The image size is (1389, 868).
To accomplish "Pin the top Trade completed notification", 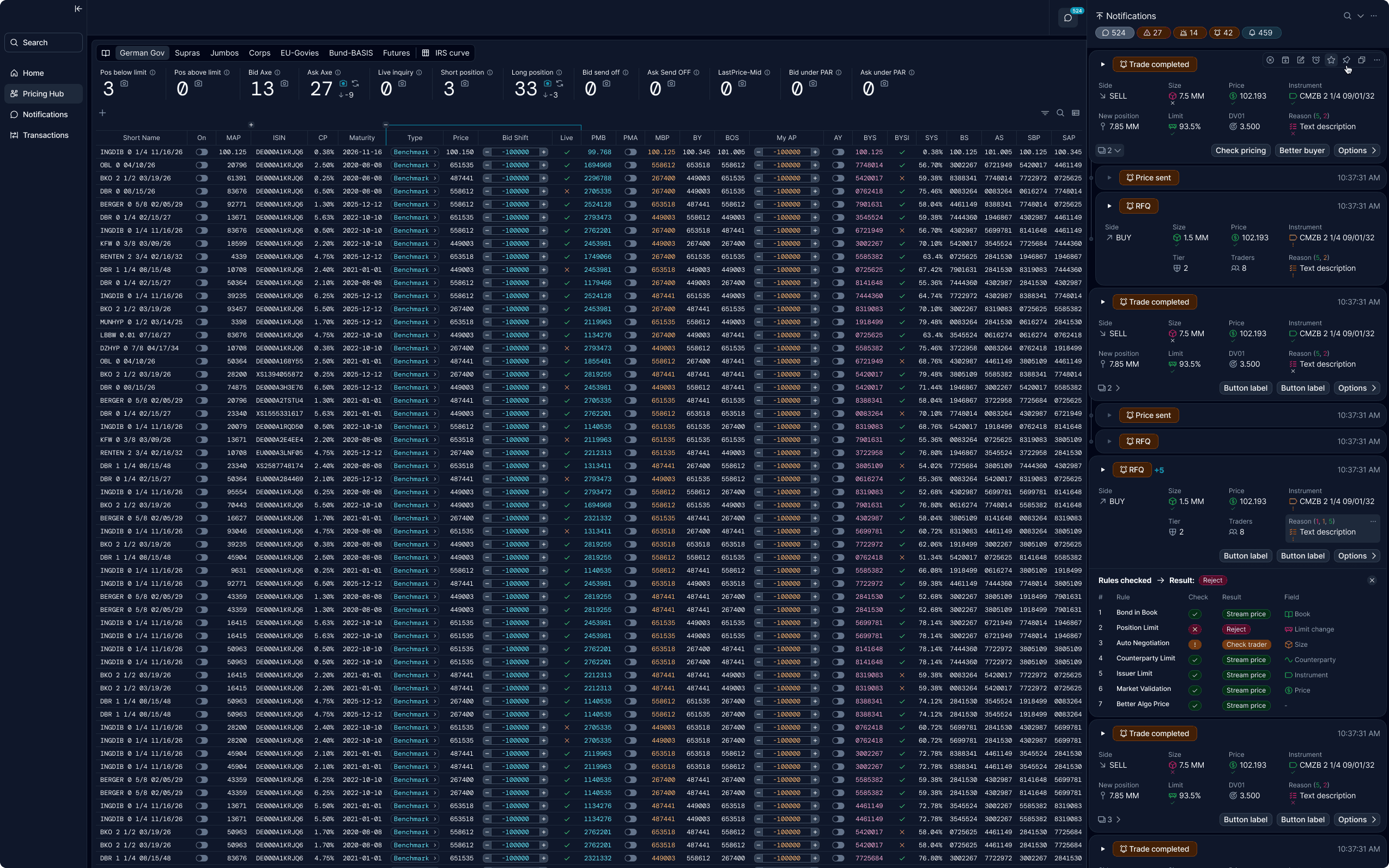I will point(1346,60).
